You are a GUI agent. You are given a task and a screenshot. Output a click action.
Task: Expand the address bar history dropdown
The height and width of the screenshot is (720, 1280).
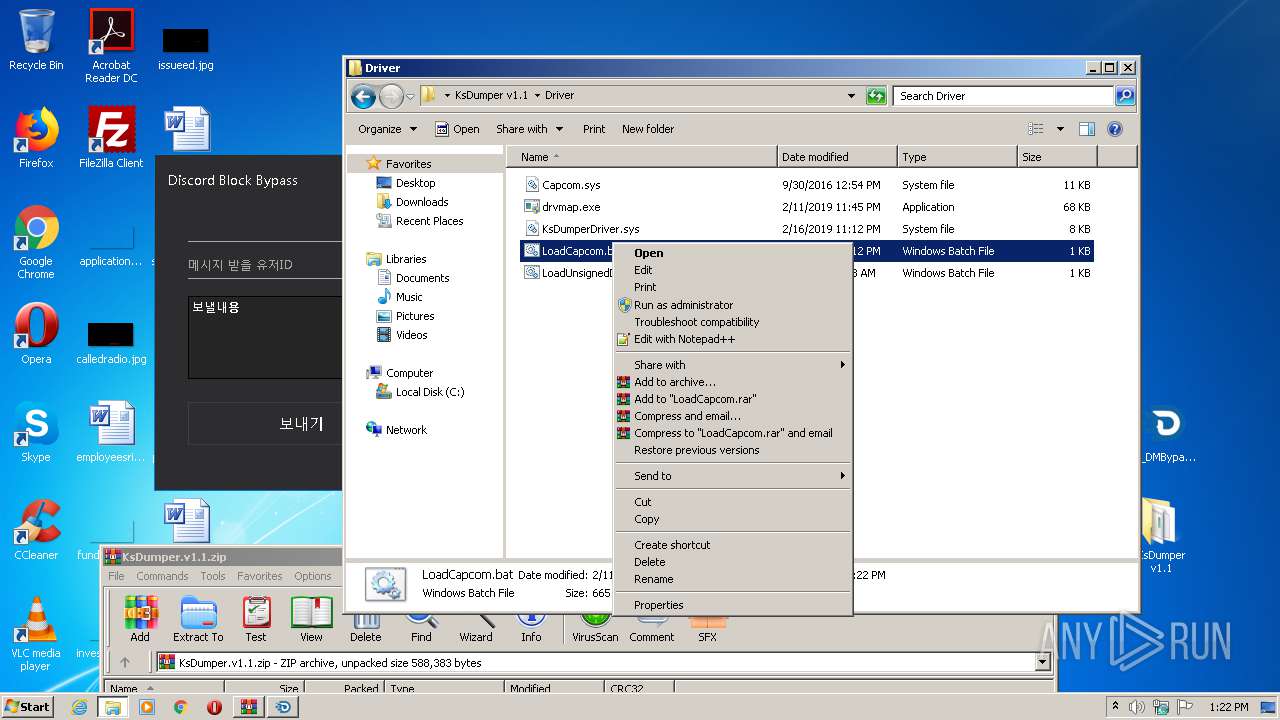(851, 96)
